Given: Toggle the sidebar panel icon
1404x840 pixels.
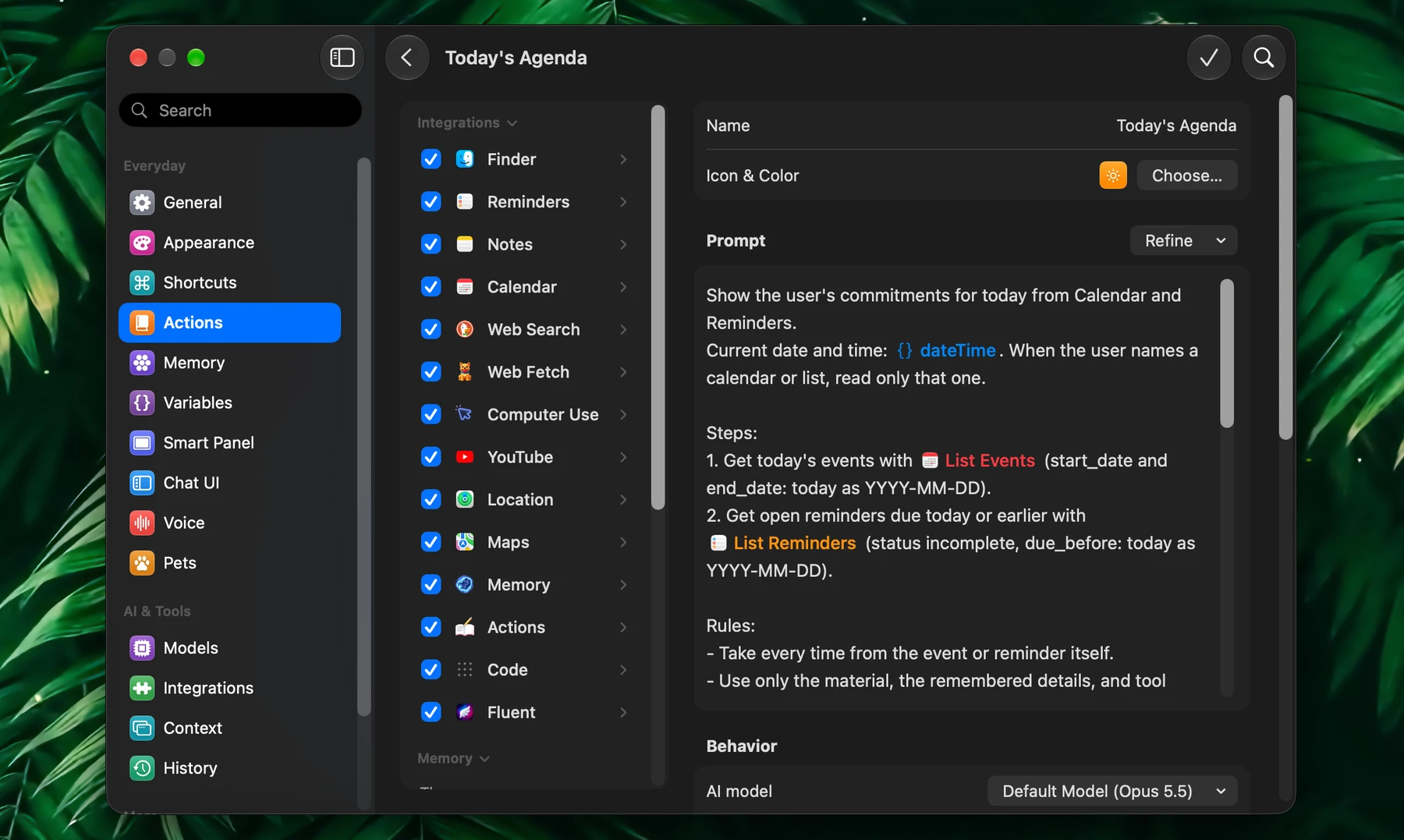Looking at the screenshot, I should (x=342, y=58).
